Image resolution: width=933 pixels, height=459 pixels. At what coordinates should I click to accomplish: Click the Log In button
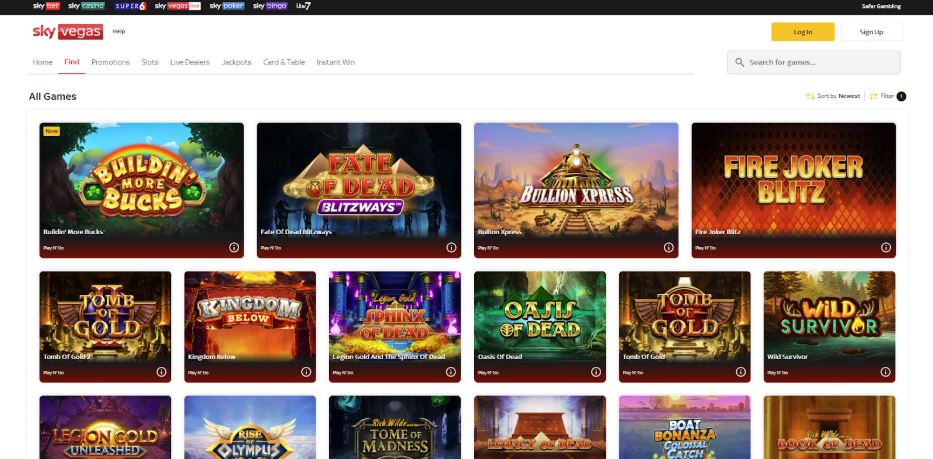[x=803, y=32]
